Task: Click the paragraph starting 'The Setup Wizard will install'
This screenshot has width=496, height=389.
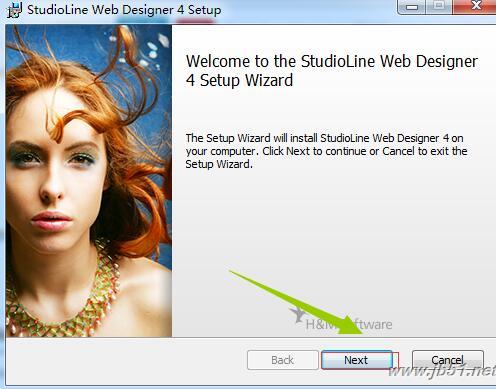Action: click(x=326, y=151)
